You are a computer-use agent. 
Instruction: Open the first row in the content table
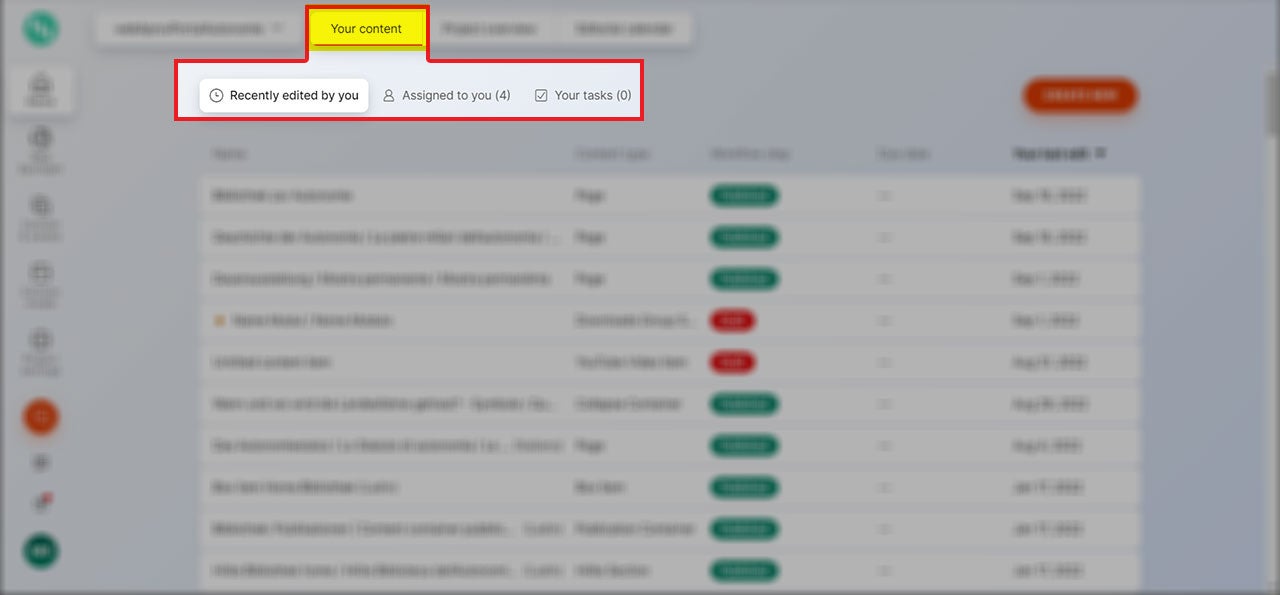pyautogui.click(x=282, y=196)
